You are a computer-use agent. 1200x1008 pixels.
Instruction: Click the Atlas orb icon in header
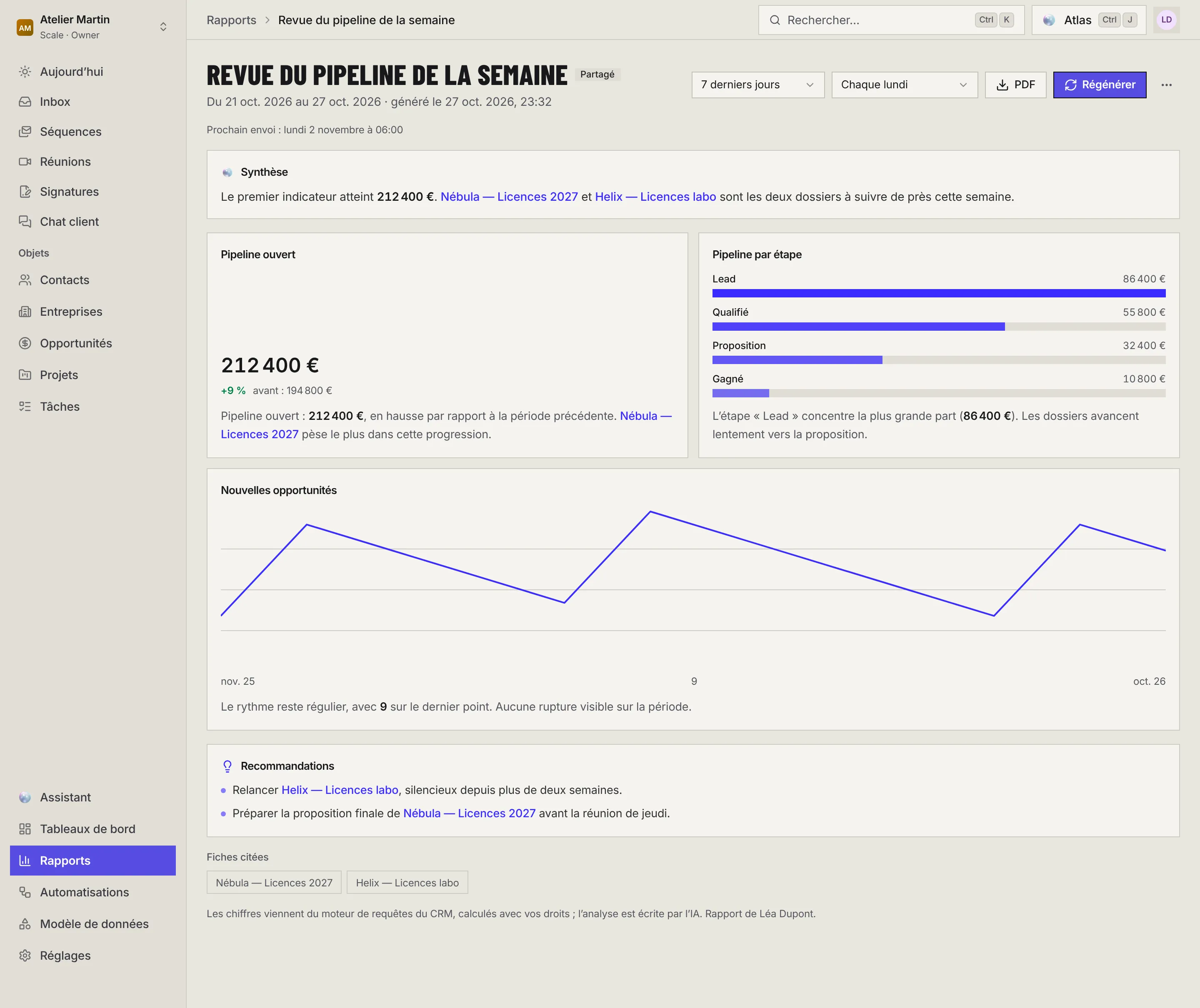click(x=1048, y=20)
